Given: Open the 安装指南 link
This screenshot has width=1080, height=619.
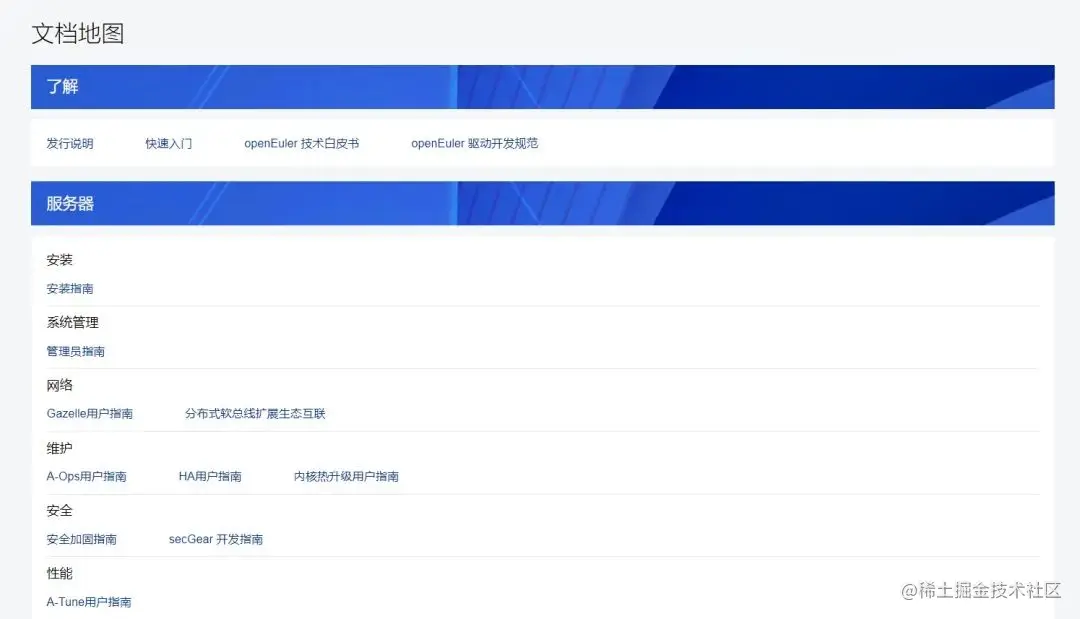Looking at the screenshot, I should click(68, 288).
